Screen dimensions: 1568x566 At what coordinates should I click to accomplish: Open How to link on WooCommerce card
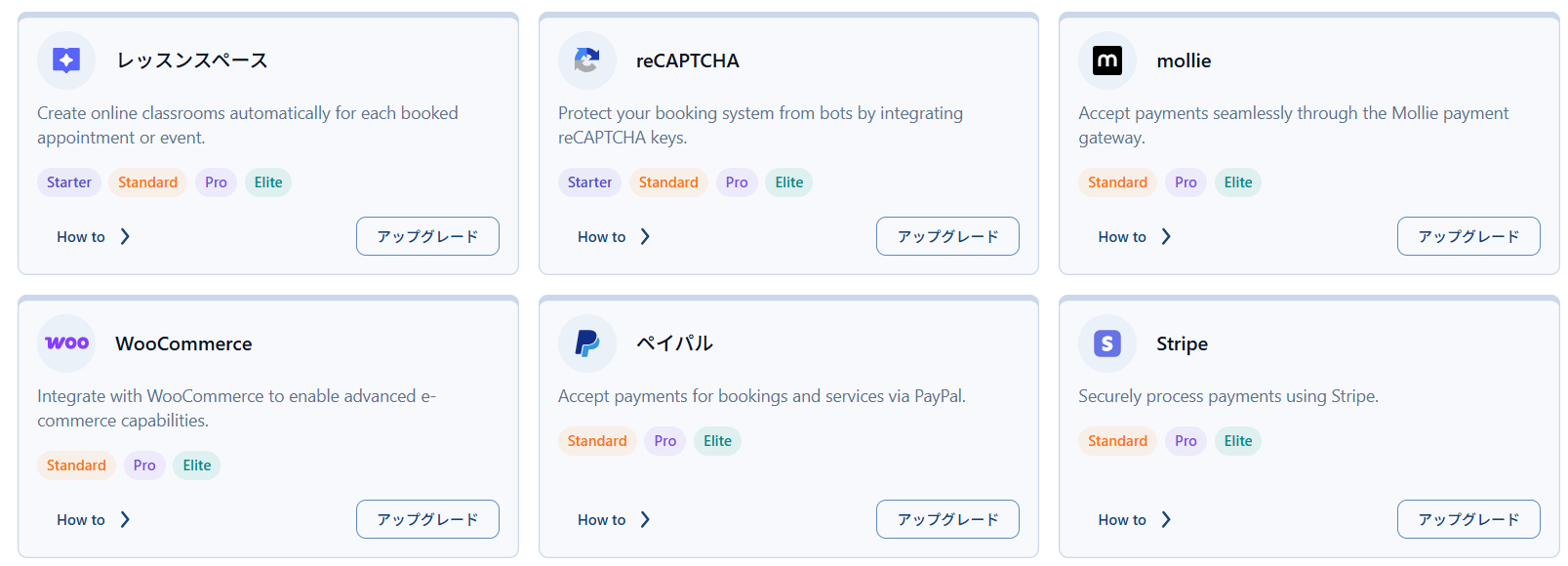pos(81,520)
